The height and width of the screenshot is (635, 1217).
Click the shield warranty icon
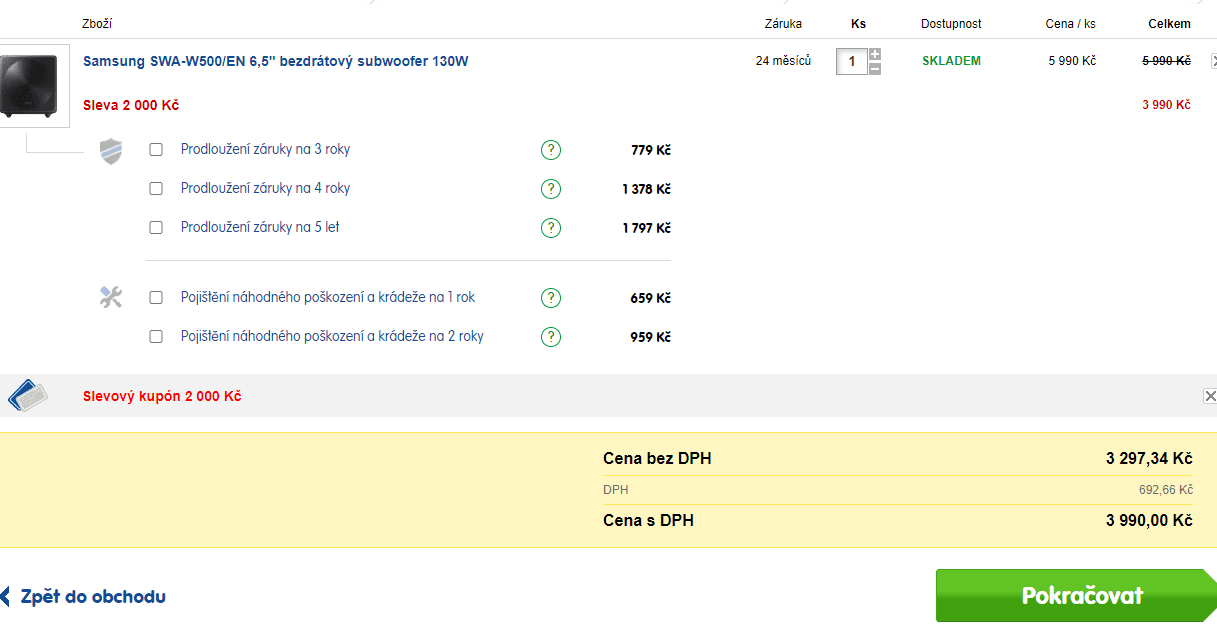111,152
